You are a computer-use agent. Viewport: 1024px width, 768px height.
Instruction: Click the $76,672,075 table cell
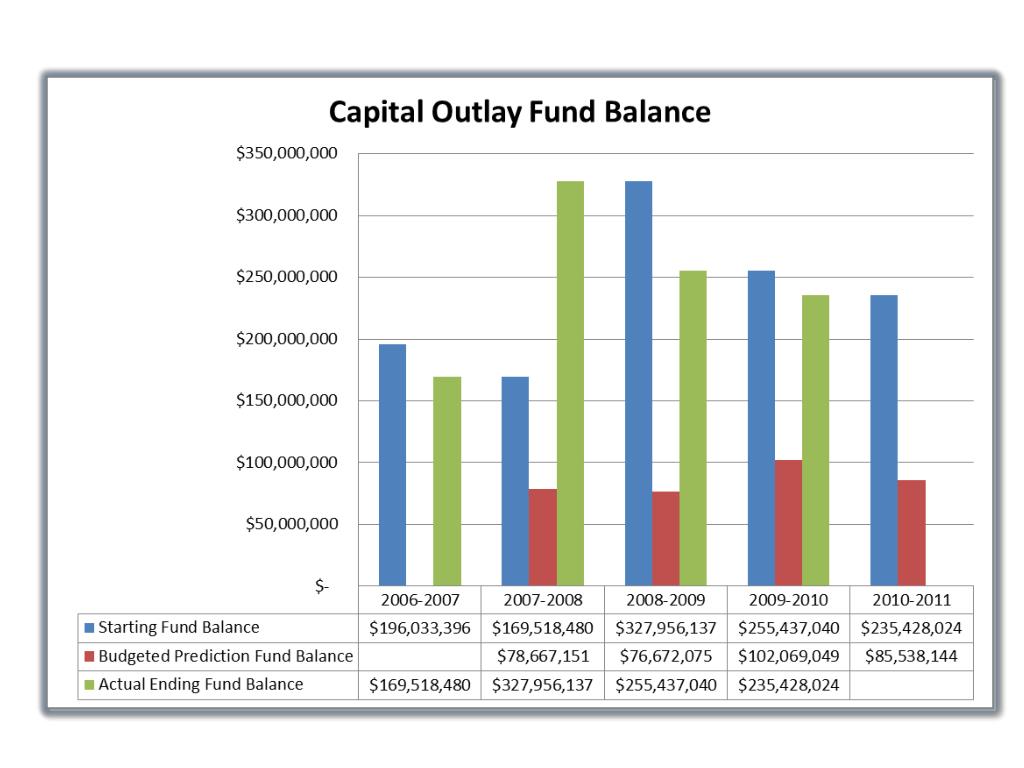[x=665, y=656]
